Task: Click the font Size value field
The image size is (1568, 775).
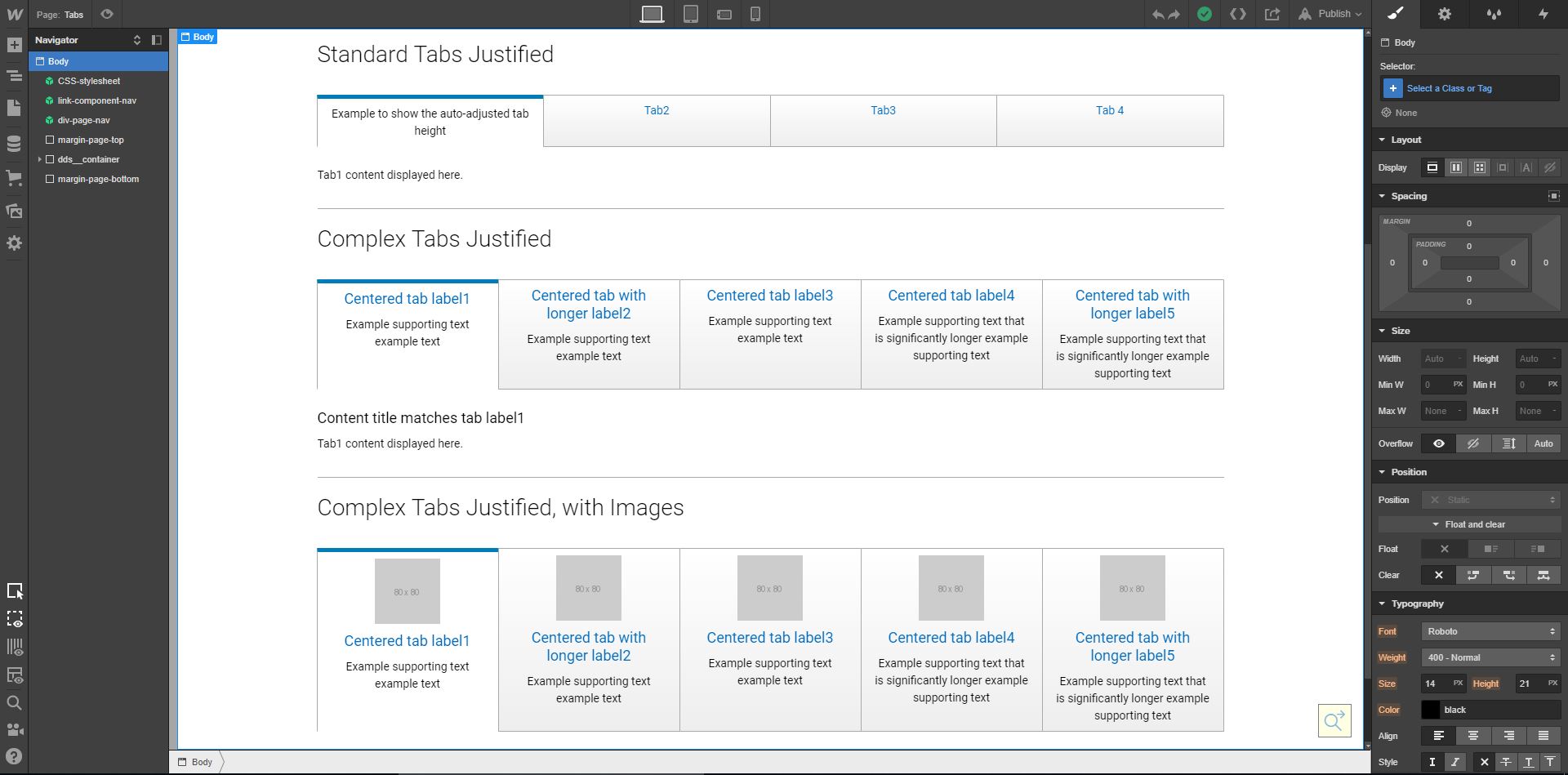Action: (1442, 684)
